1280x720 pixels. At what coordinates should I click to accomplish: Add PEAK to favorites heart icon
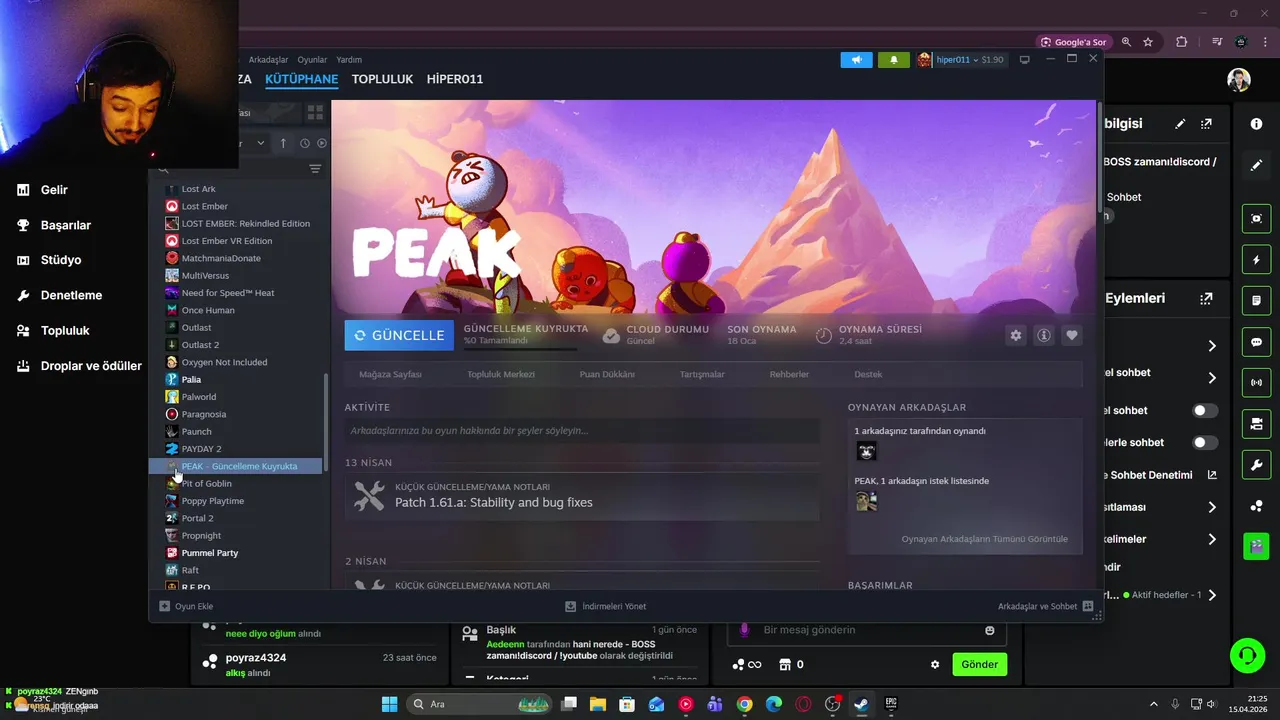coord(1072,335)
